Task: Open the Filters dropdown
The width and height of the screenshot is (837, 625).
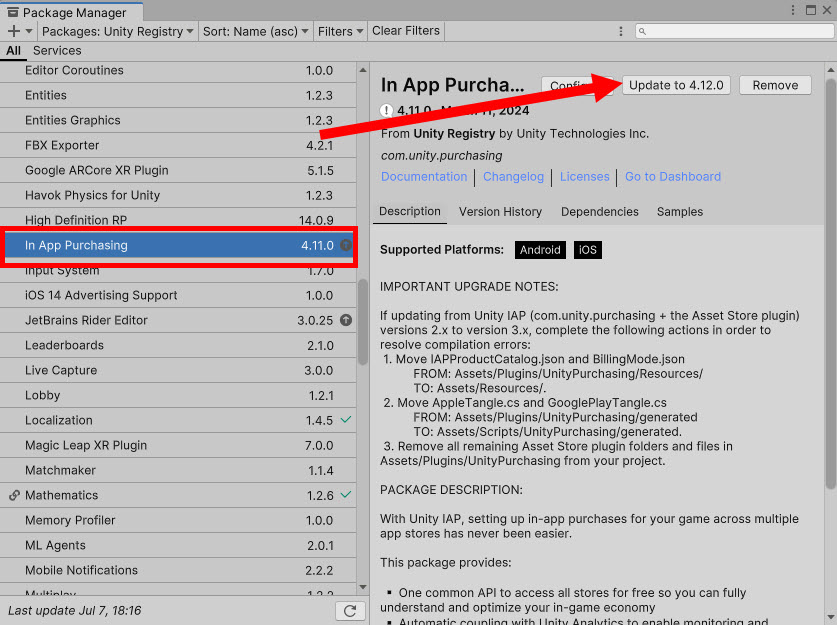Action: point(340,31)
